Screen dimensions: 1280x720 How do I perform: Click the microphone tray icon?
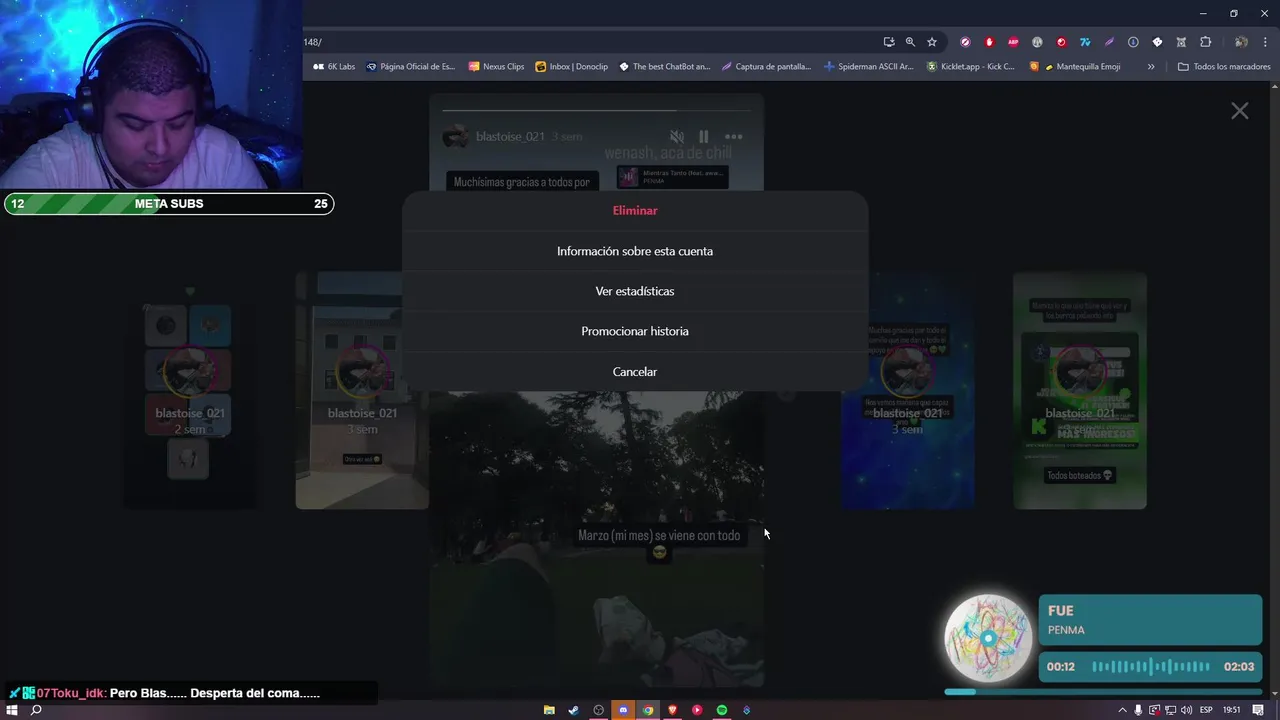[x=1138, y=710]
